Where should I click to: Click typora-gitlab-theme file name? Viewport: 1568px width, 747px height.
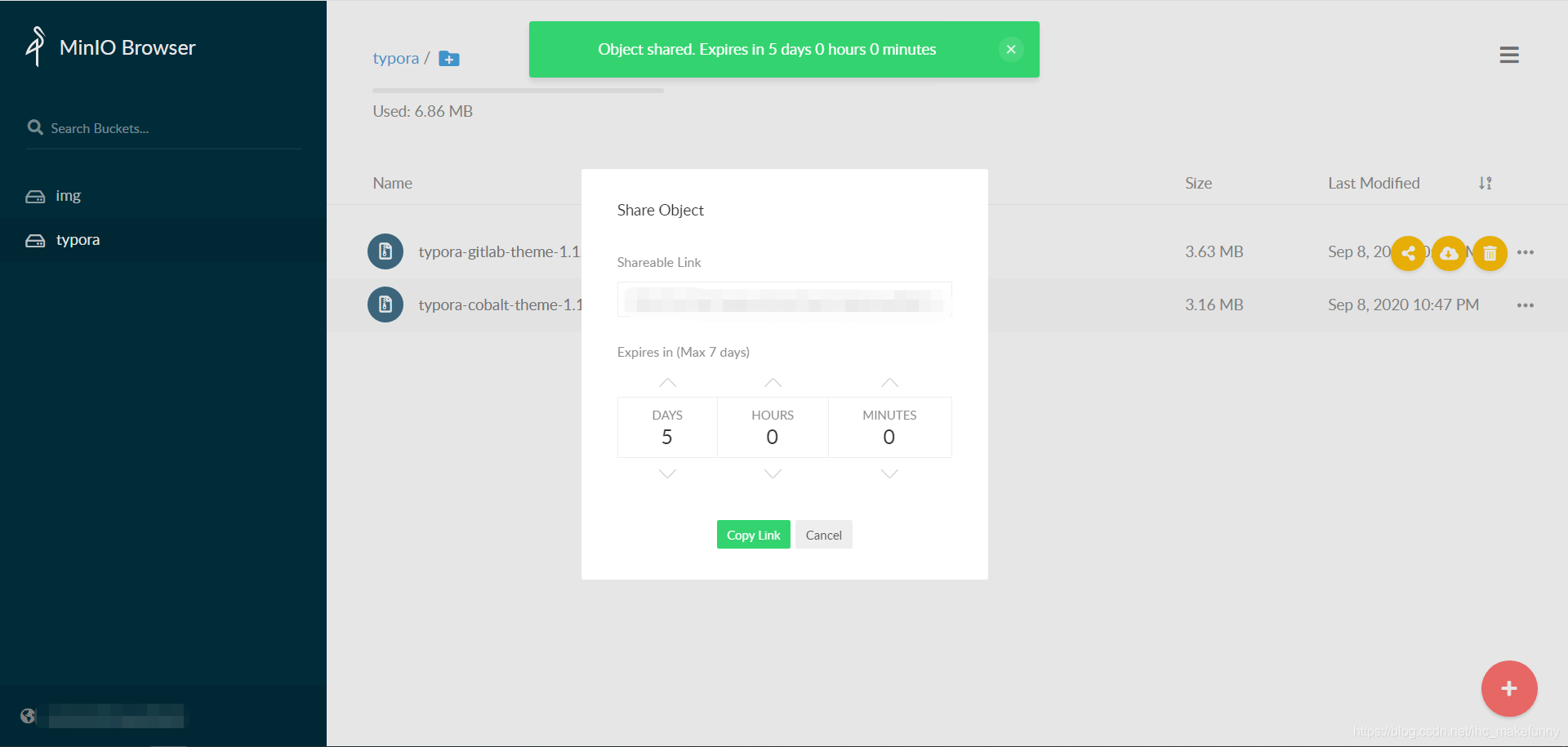pos(499,251)
